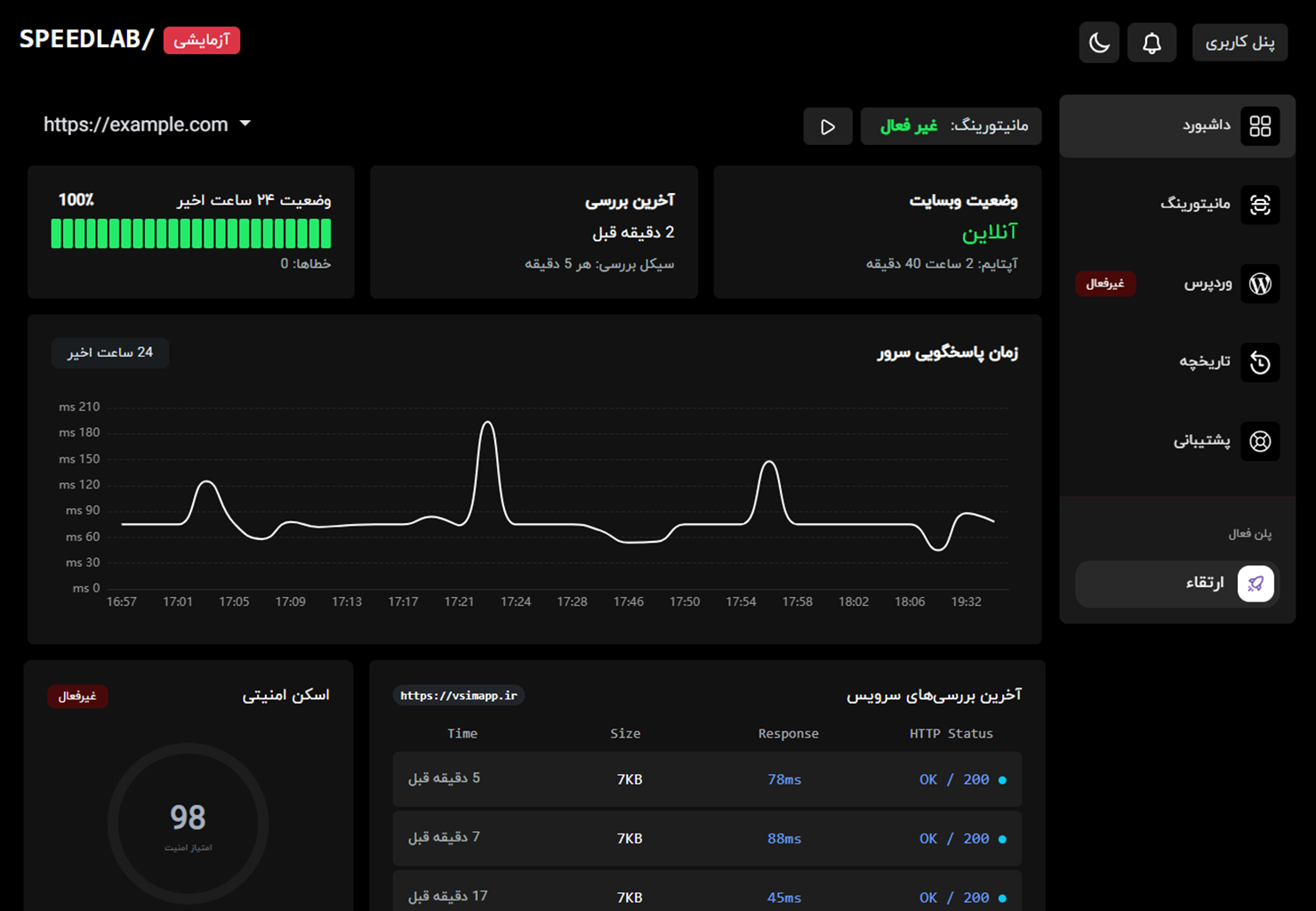Click the ارتقاء upgrade button
Image resolution: width=1316 pixels, height=911 pixels.
click(1177, 584)
